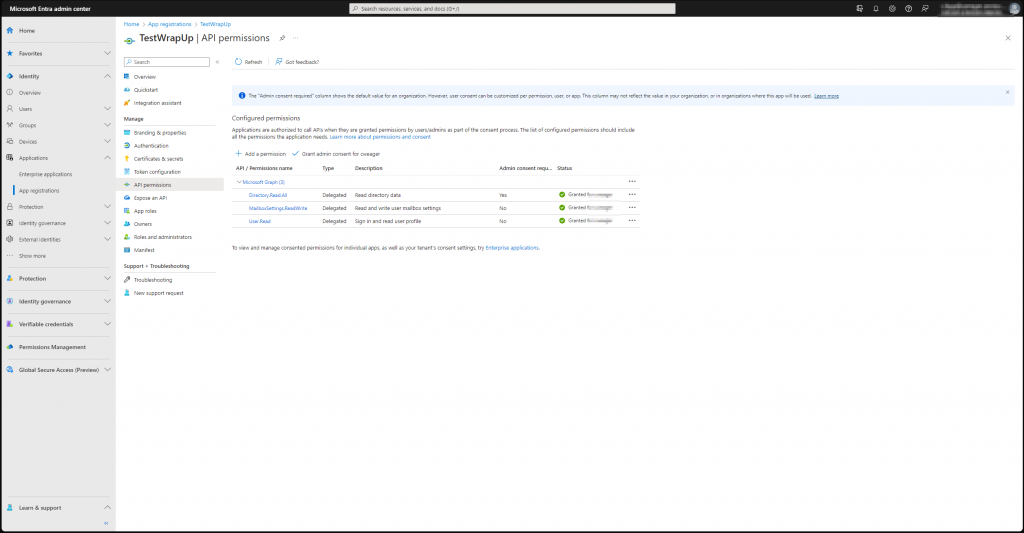Viewport: 1024px width, 533px height.
Task: Open the portal settings gear icon
Action: [x=892, y=8]
